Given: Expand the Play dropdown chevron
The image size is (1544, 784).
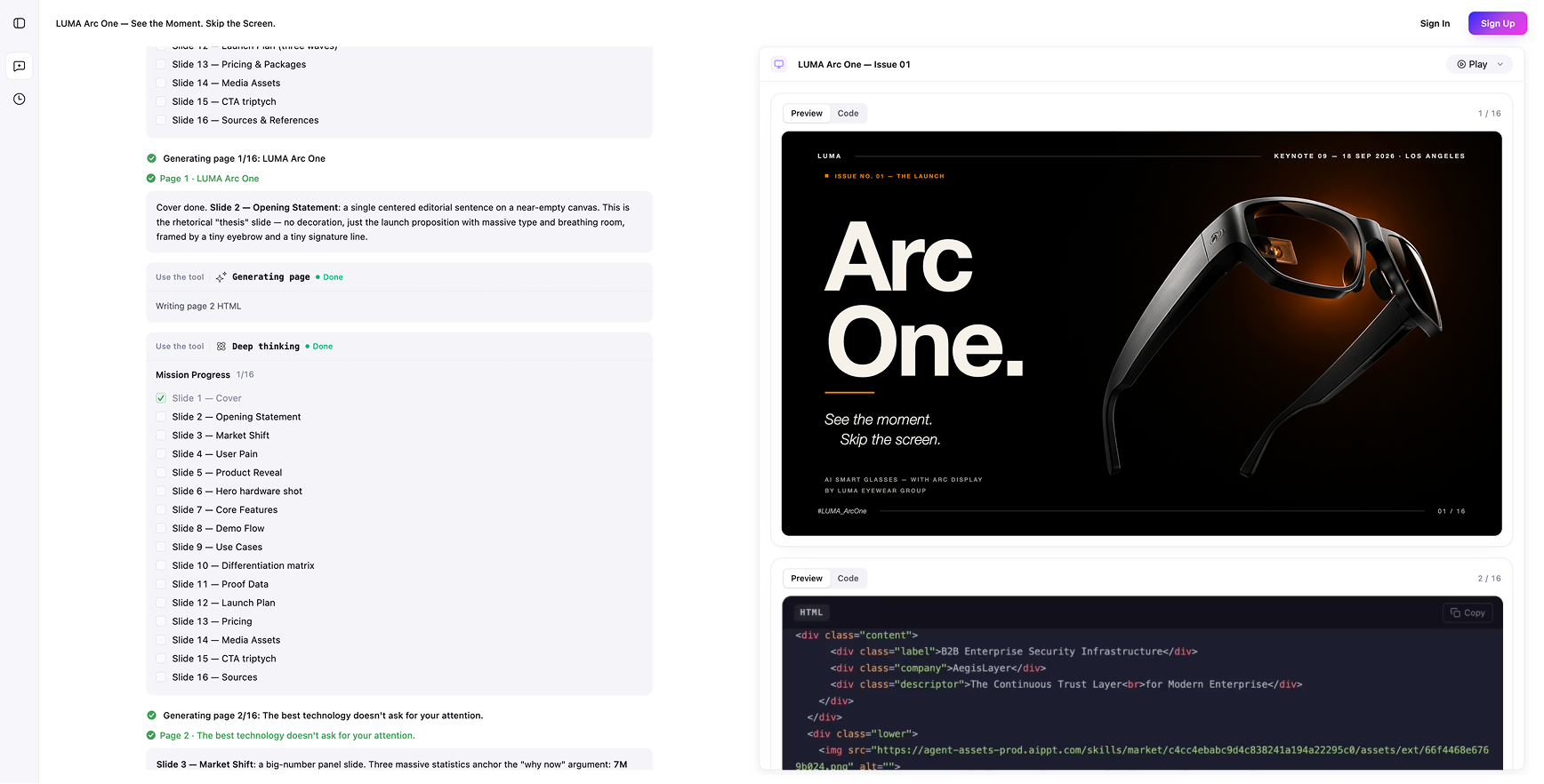Looking at the screenshot, I should [1500, 64].
